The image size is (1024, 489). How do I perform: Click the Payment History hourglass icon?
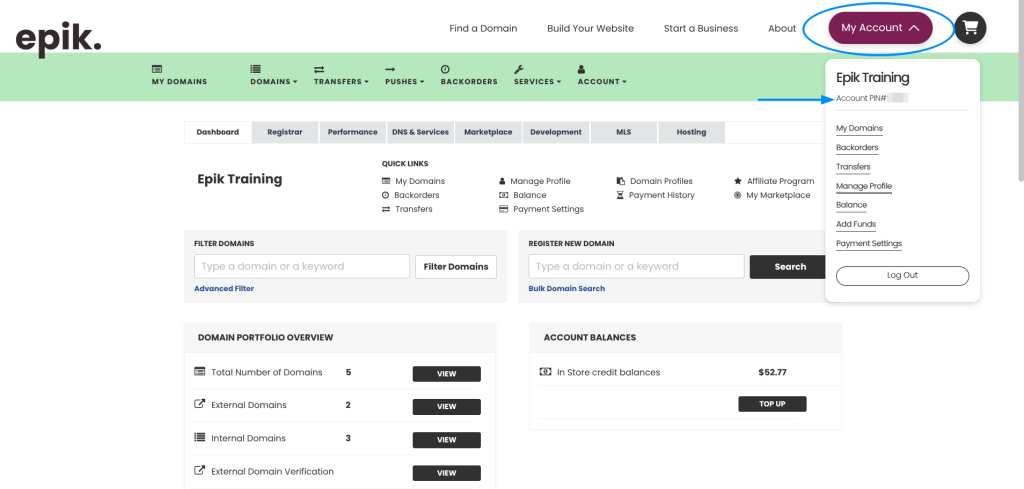[620, 195]
